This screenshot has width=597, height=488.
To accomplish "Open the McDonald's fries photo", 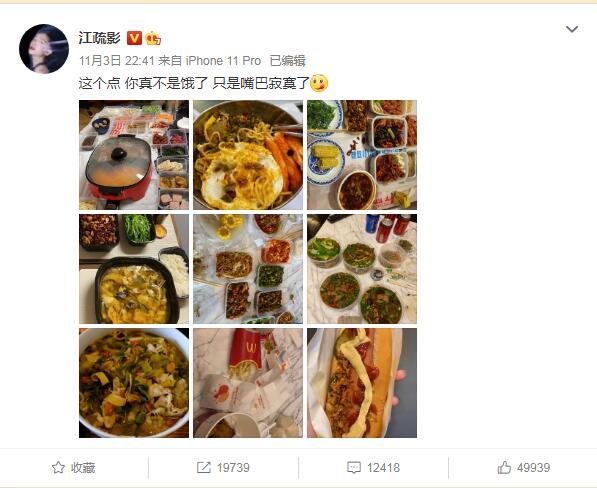I will coord(248,383).
